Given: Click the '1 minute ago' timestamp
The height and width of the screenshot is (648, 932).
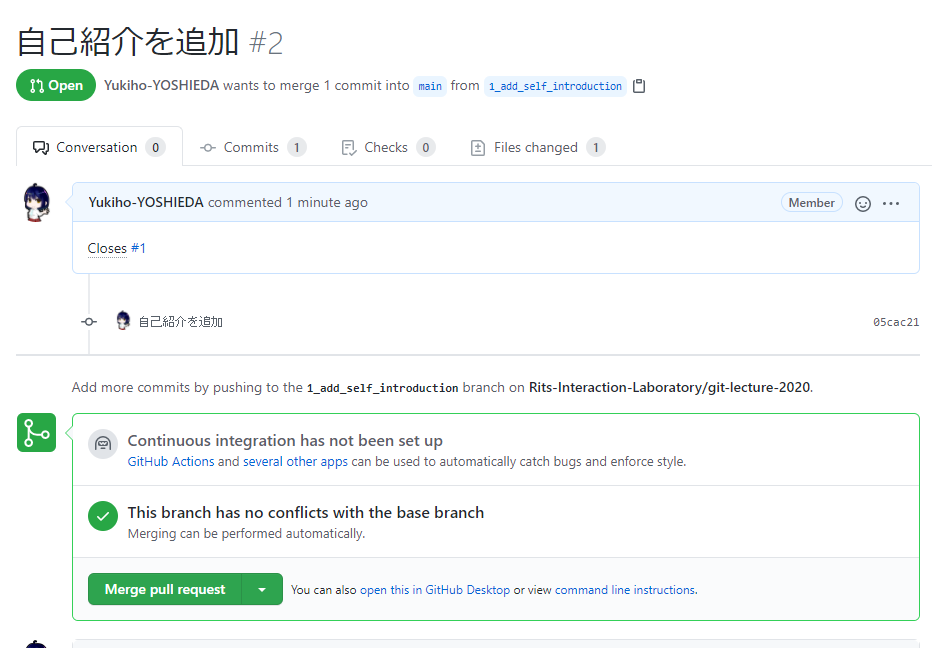Looking at the screenshot, I should point(327,202).
